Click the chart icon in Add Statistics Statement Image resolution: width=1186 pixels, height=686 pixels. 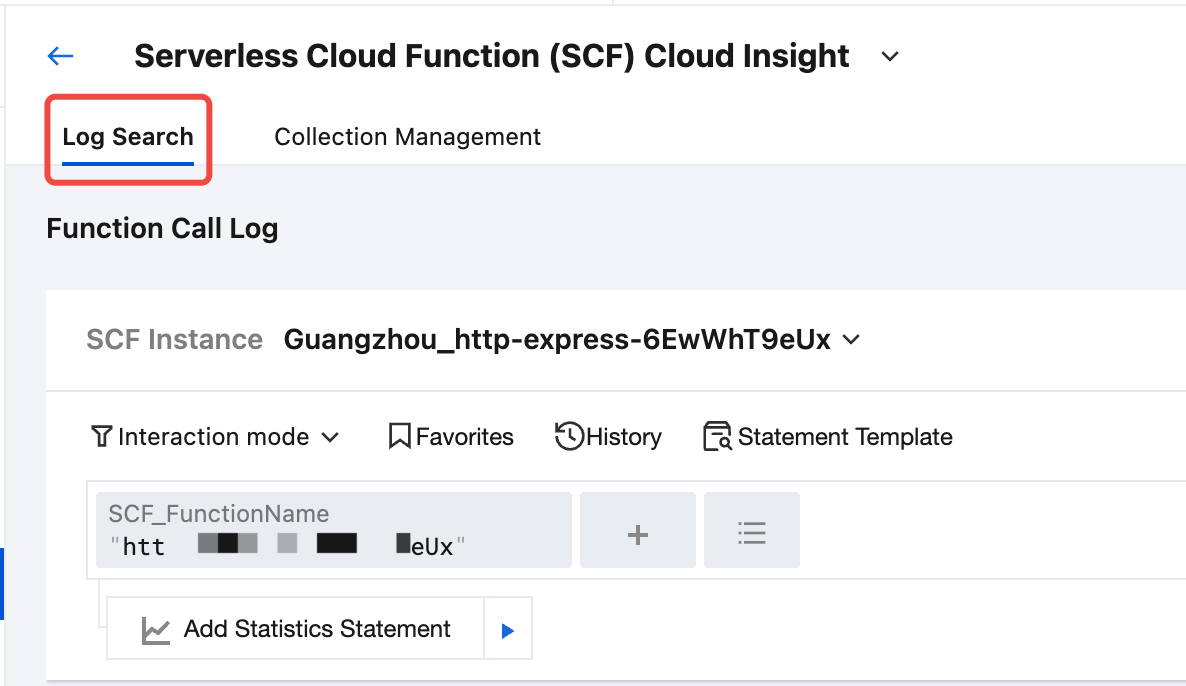(x=156, y=630)
